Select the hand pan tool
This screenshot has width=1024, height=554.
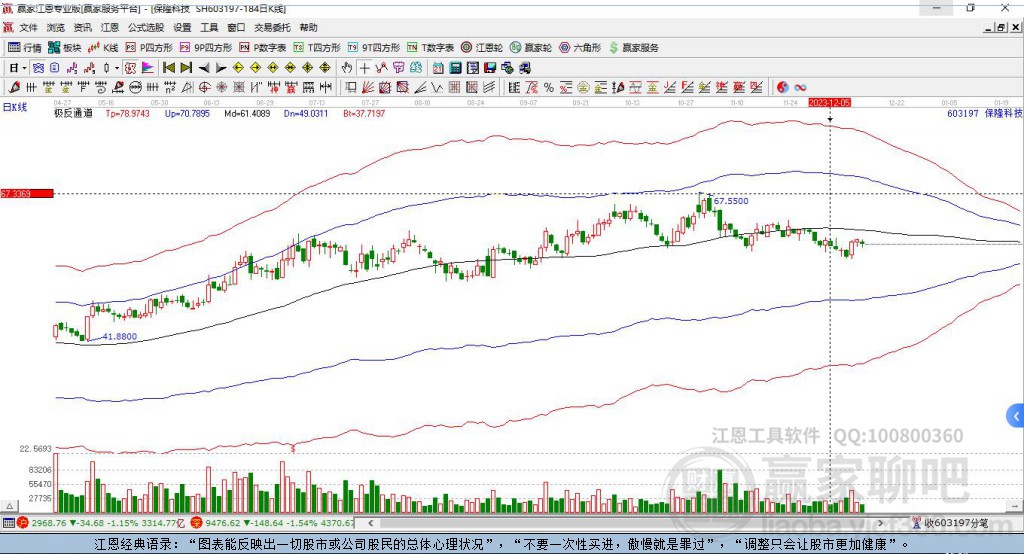coord(347,67)
